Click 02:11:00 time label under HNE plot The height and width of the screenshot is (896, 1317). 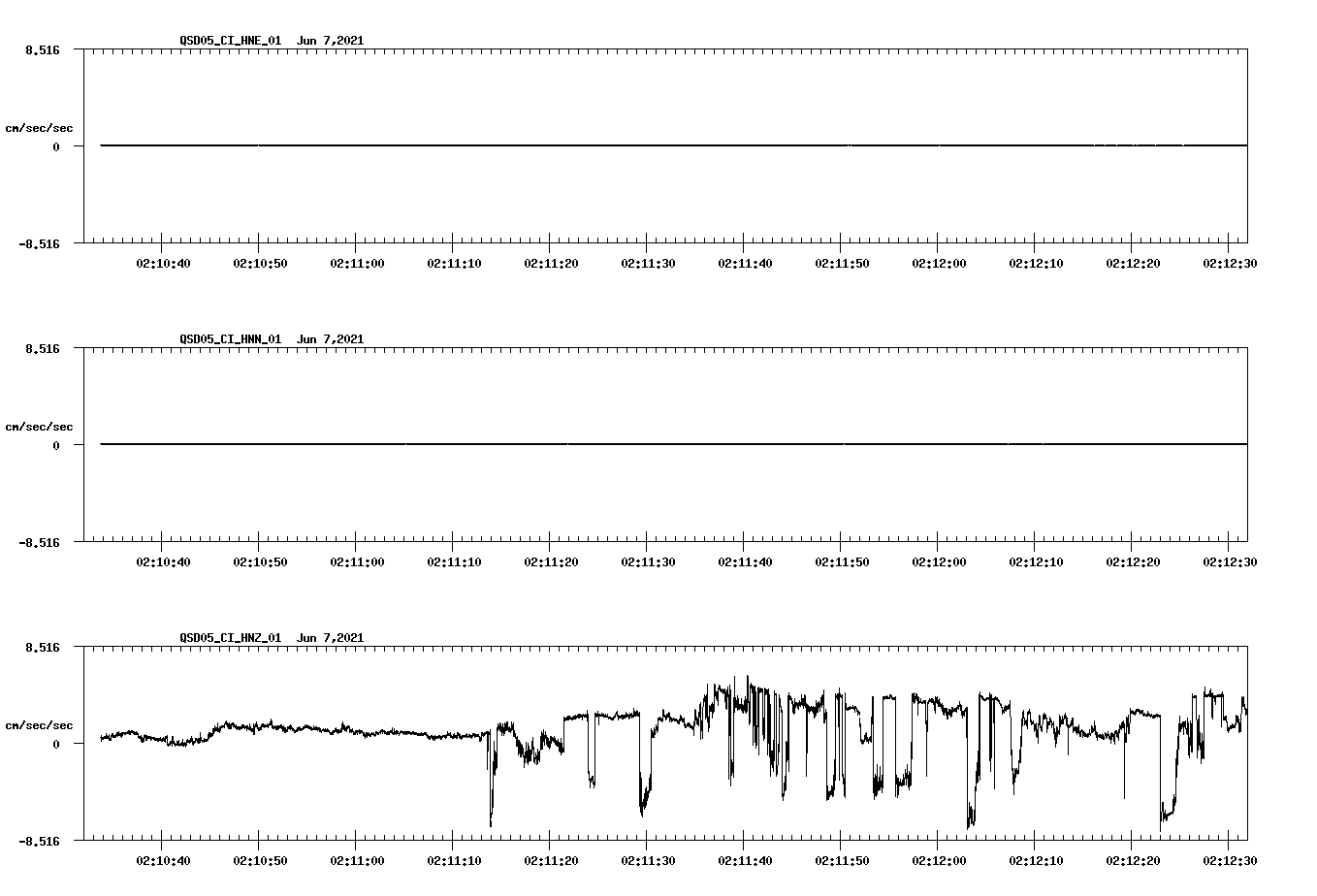357,263
